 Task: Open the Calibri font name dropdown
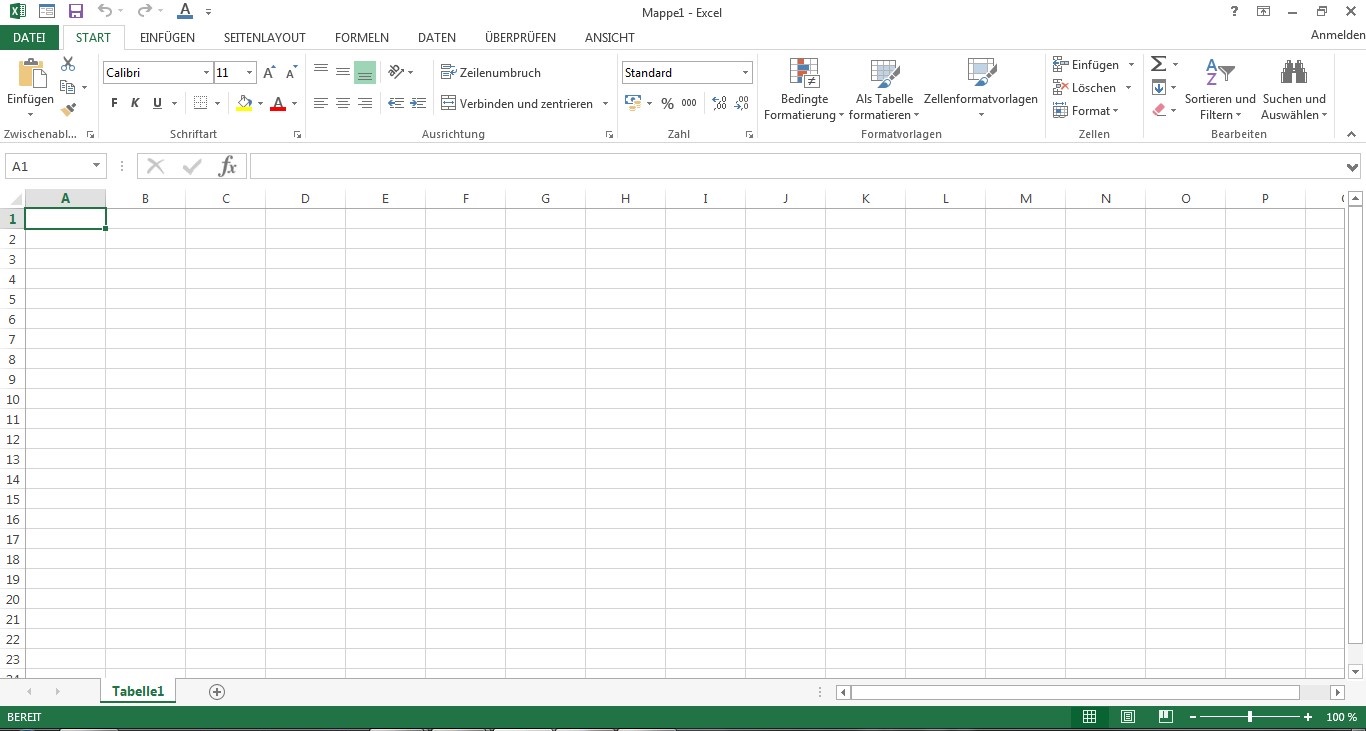click(207, 73)
